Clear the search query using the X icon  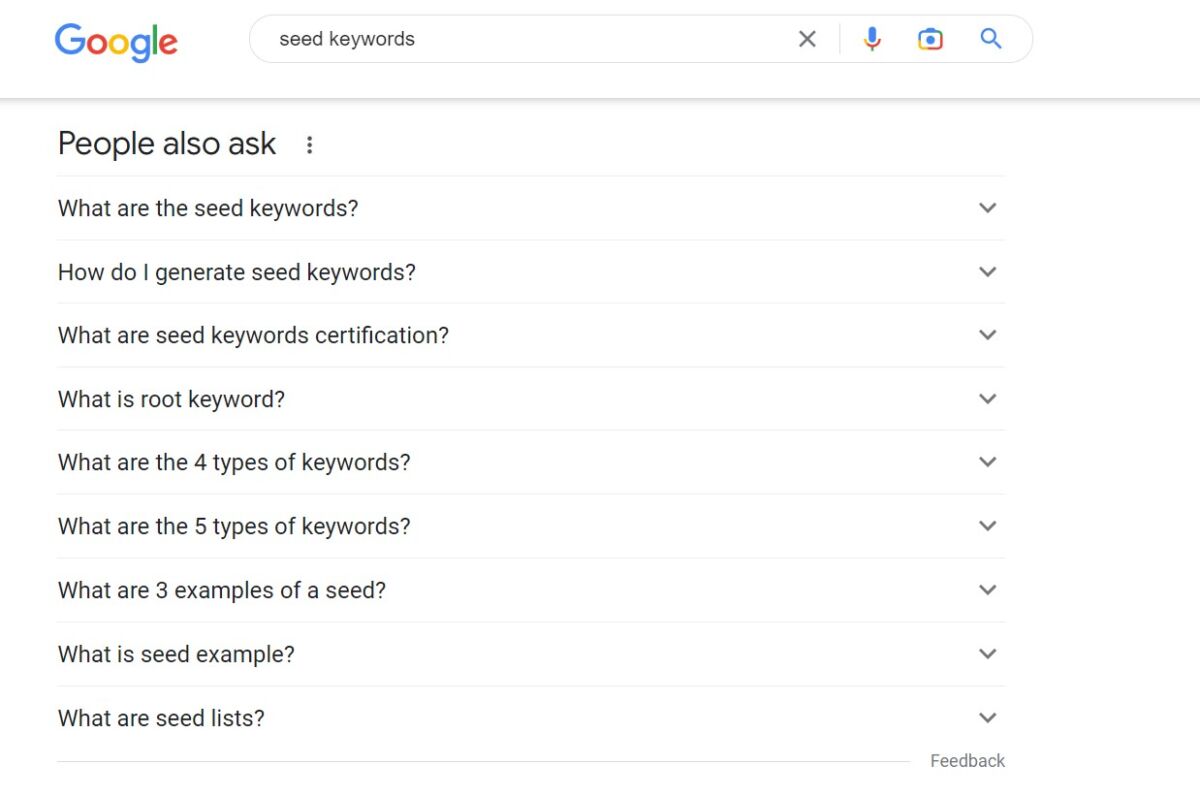pyautogui.click(x=807, y=38)
